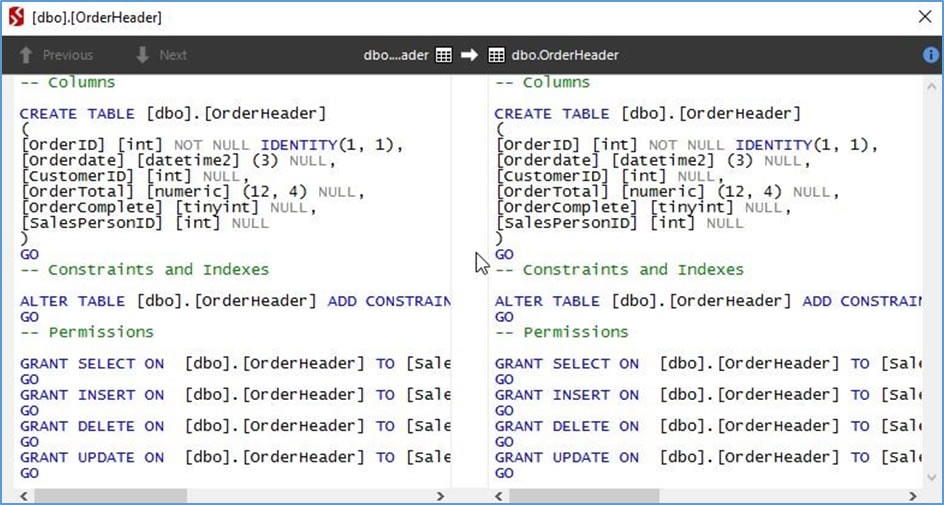Click [OrderID] column line in right pane
The image size is (944, 505).
click(687, 145)
